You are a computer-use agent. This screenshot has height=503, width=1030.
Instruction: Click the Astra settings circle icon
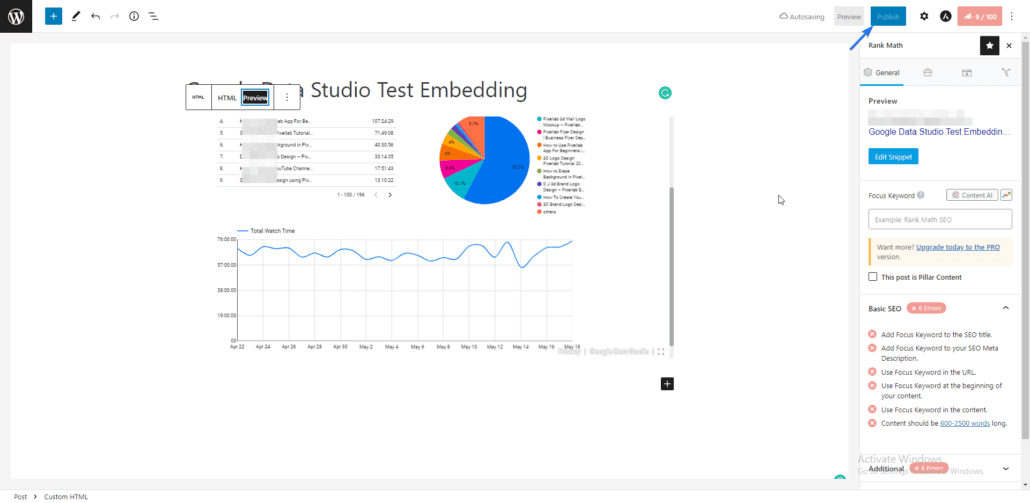(945, 16)
